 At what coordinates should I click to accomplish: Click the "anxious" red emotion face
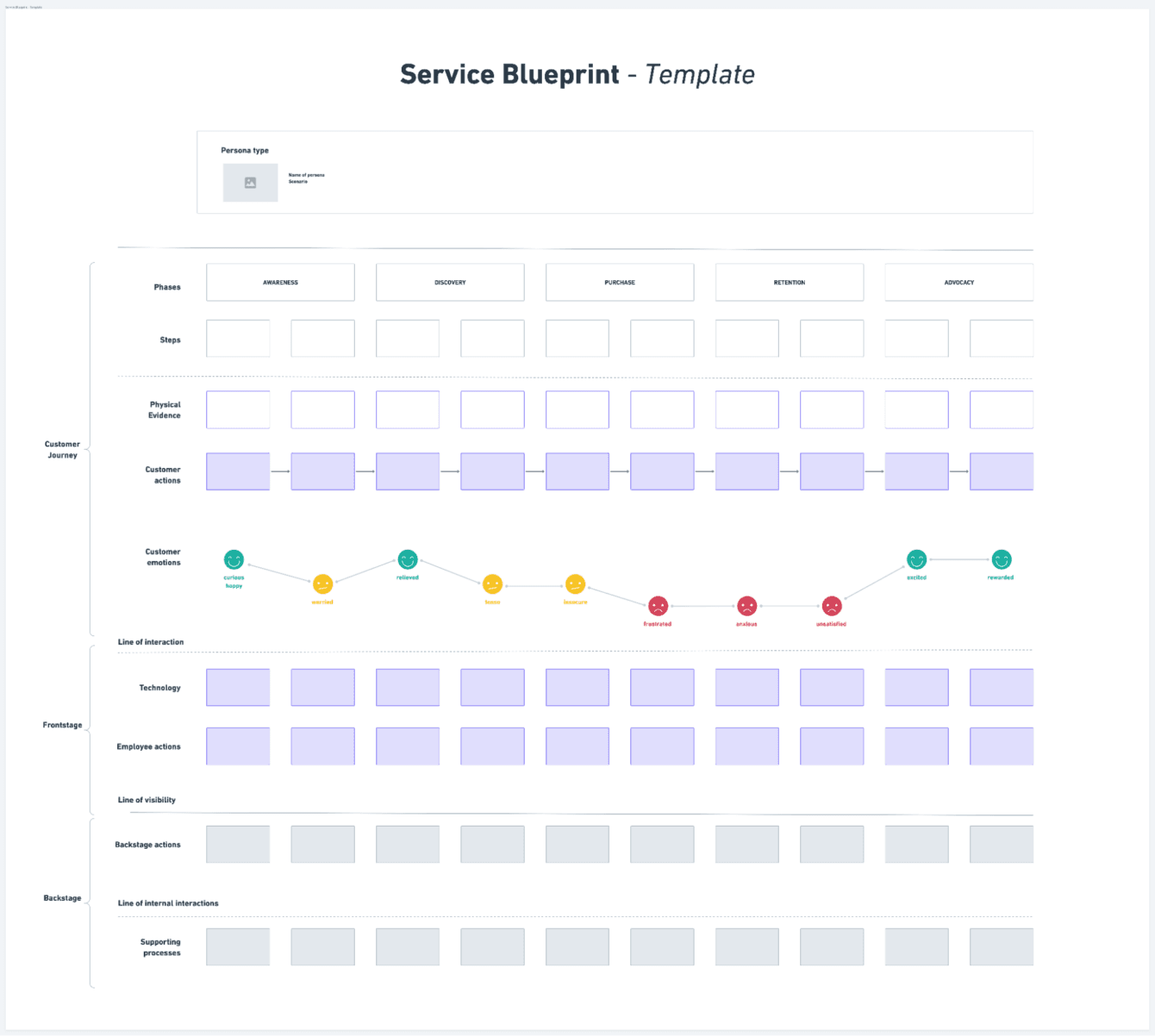746,607
